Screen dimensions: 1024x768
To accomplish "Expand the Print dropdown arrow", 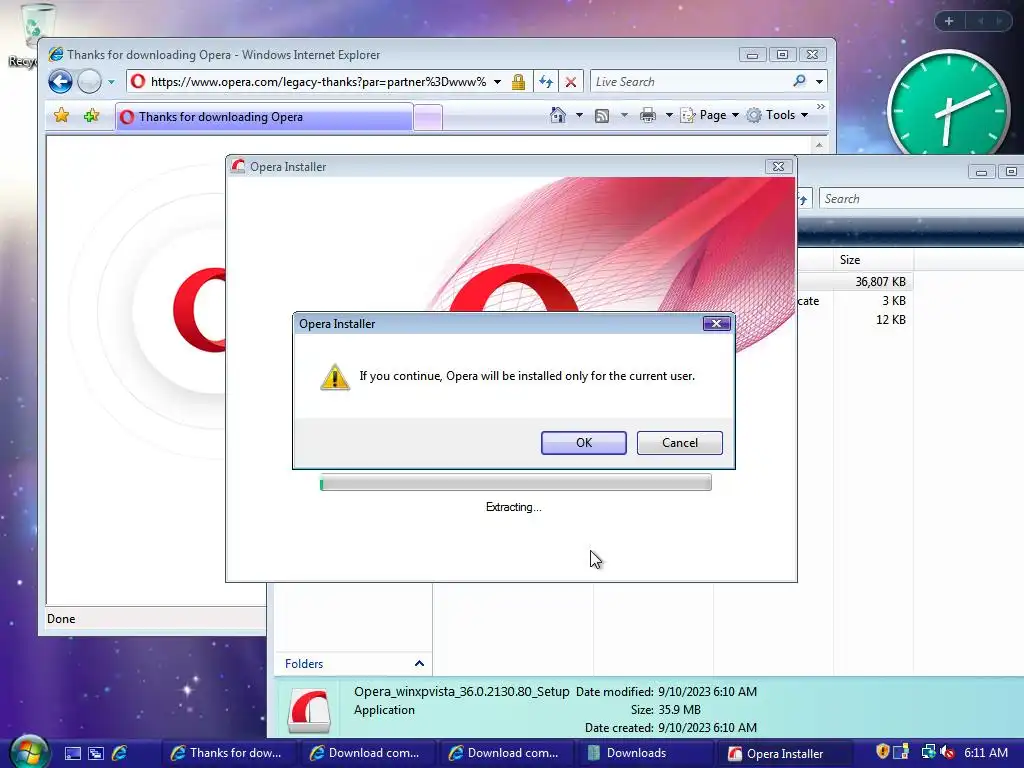I will coord(669,115).
